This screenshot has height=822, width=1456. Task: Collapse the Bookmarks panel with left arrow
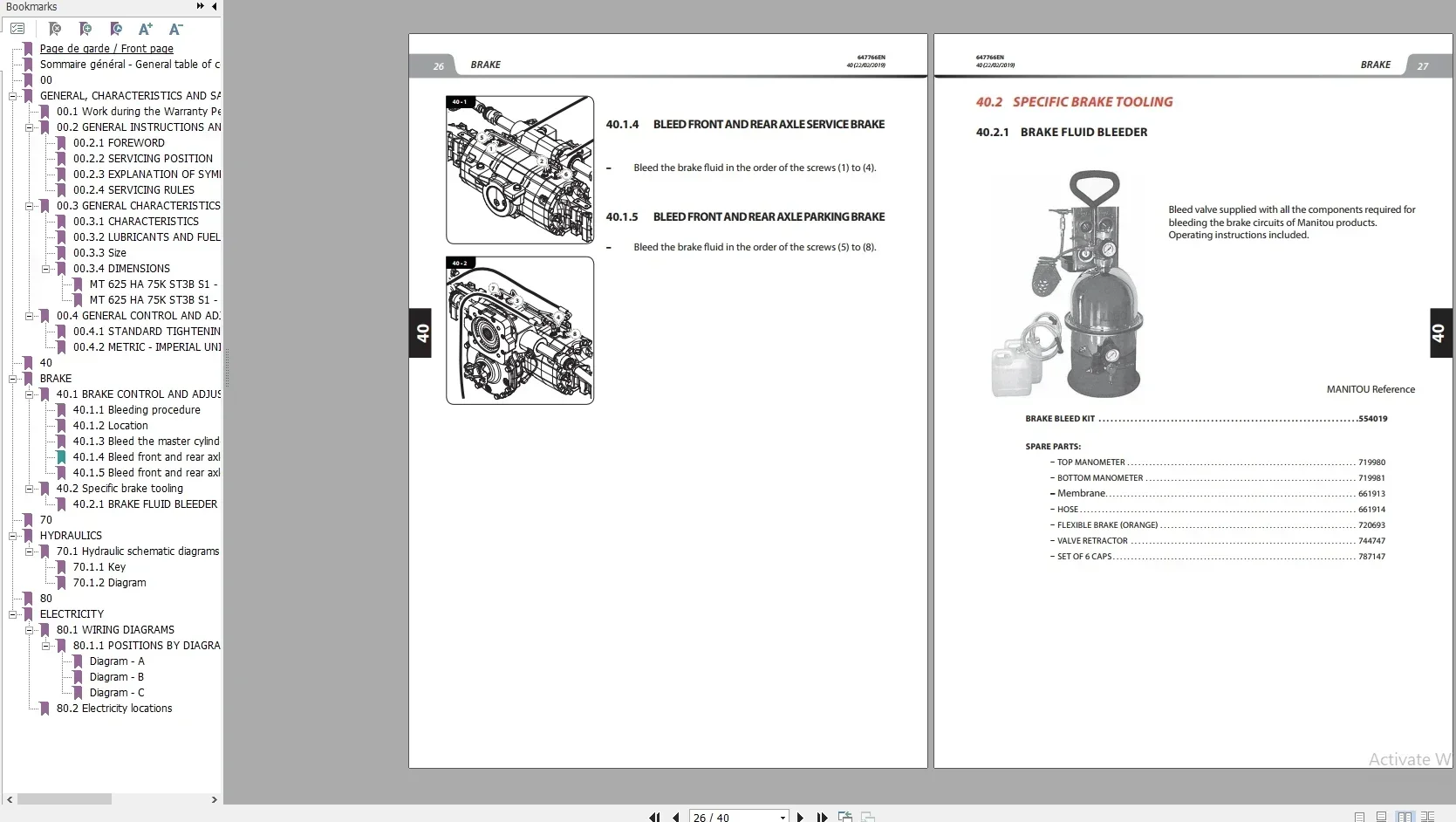(x=215, y=6)
